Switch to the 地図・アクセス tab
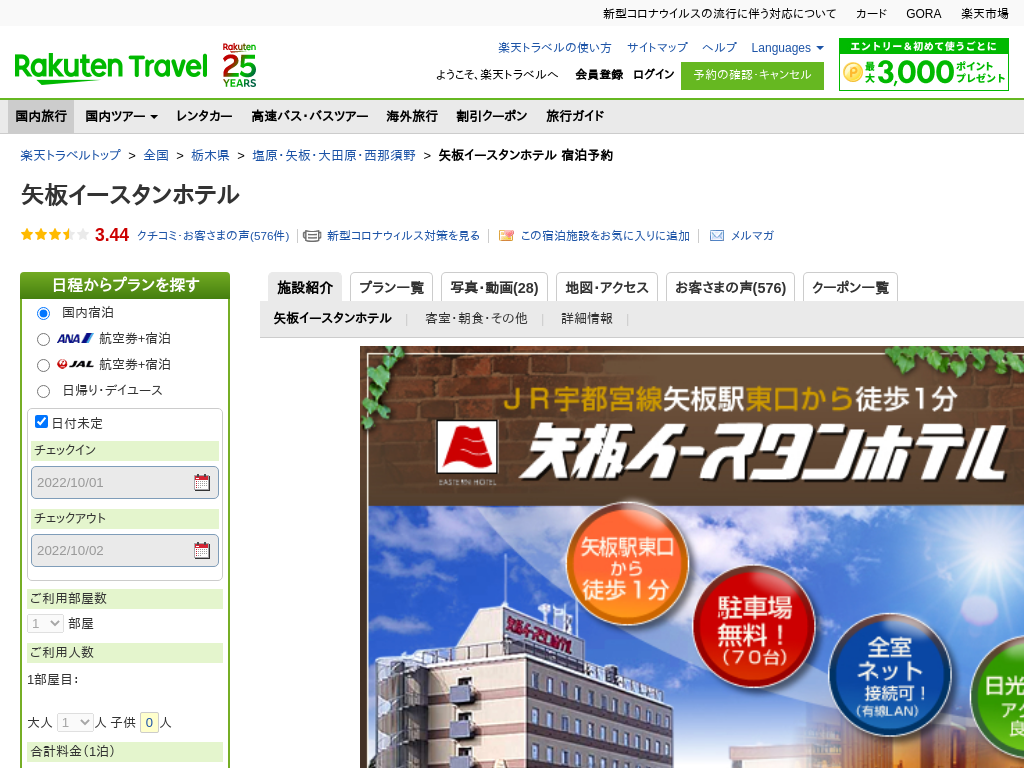 point(607,287)
